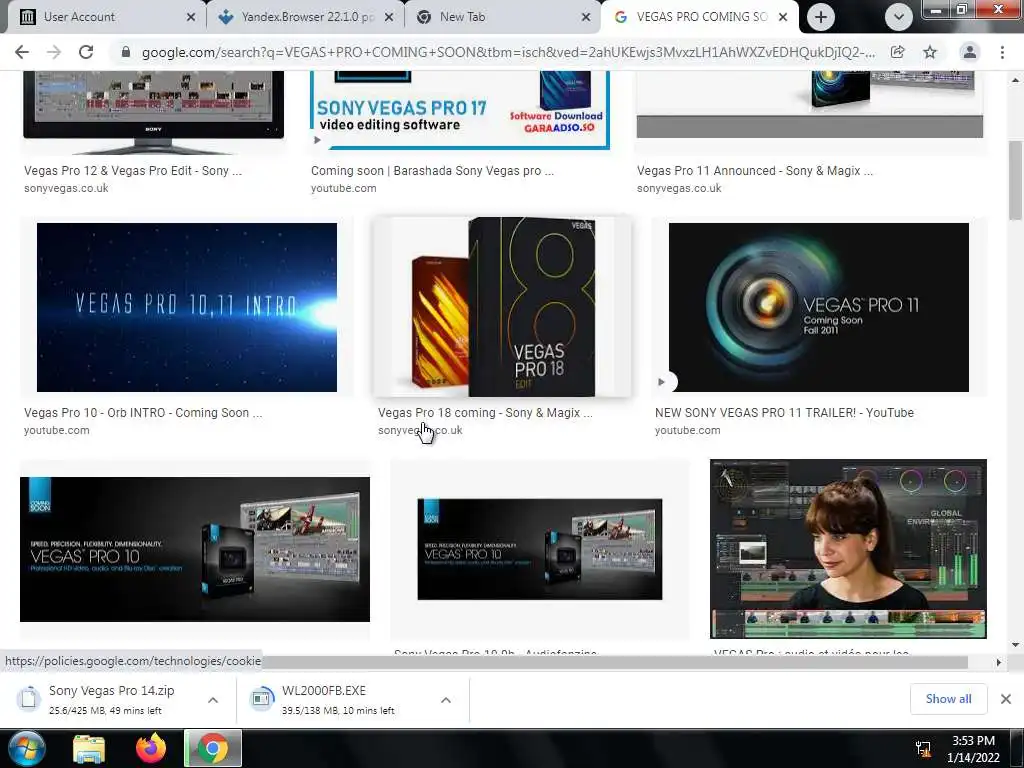Close the New Tab tab
Image resolution: width=1024 pixels, height=768 pixels.
(586, 17)
